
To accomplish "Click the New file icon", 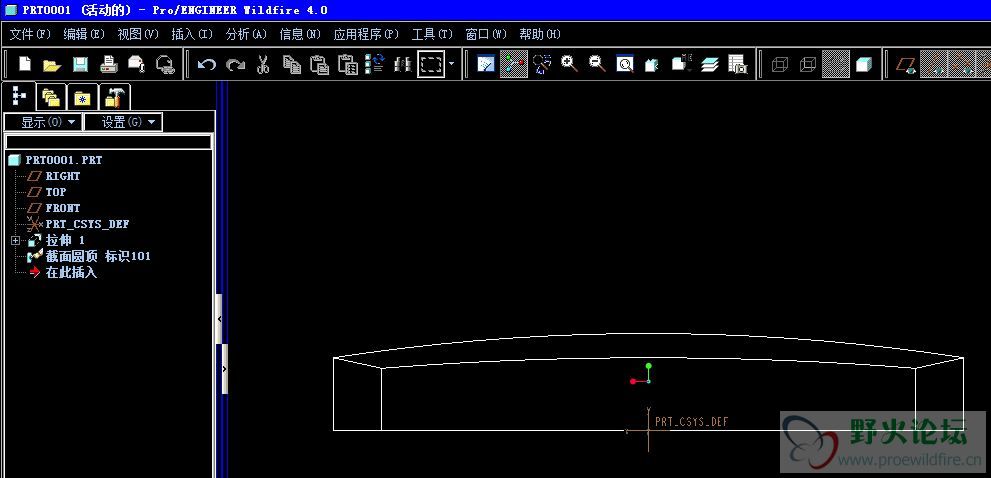I will (24, 64).
